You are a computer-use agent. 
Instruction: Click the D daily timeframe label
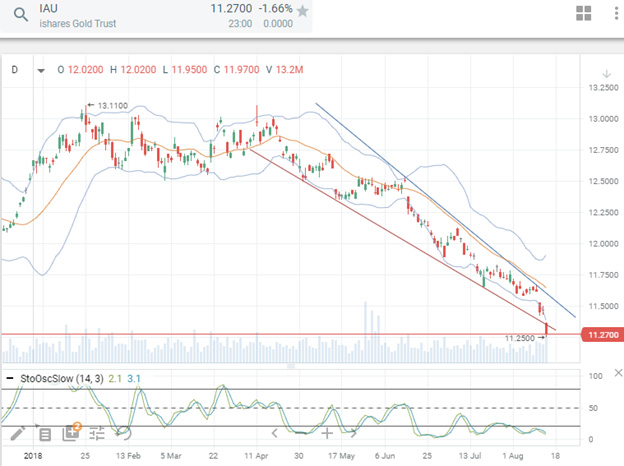(15, 70)
